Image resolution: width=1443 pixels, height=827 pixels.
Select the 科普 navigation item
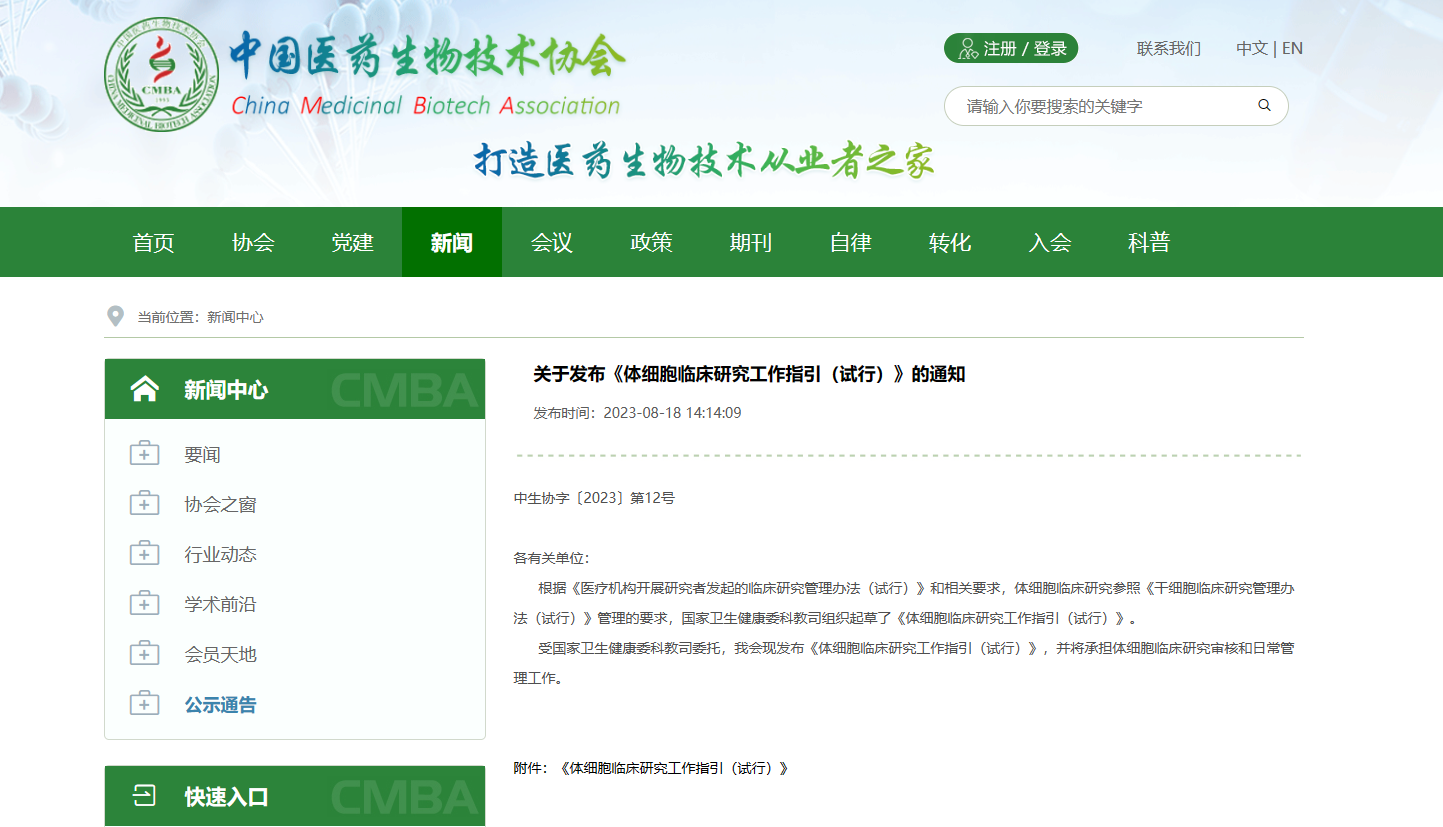pyautogui.click(x=1148, y=242)
